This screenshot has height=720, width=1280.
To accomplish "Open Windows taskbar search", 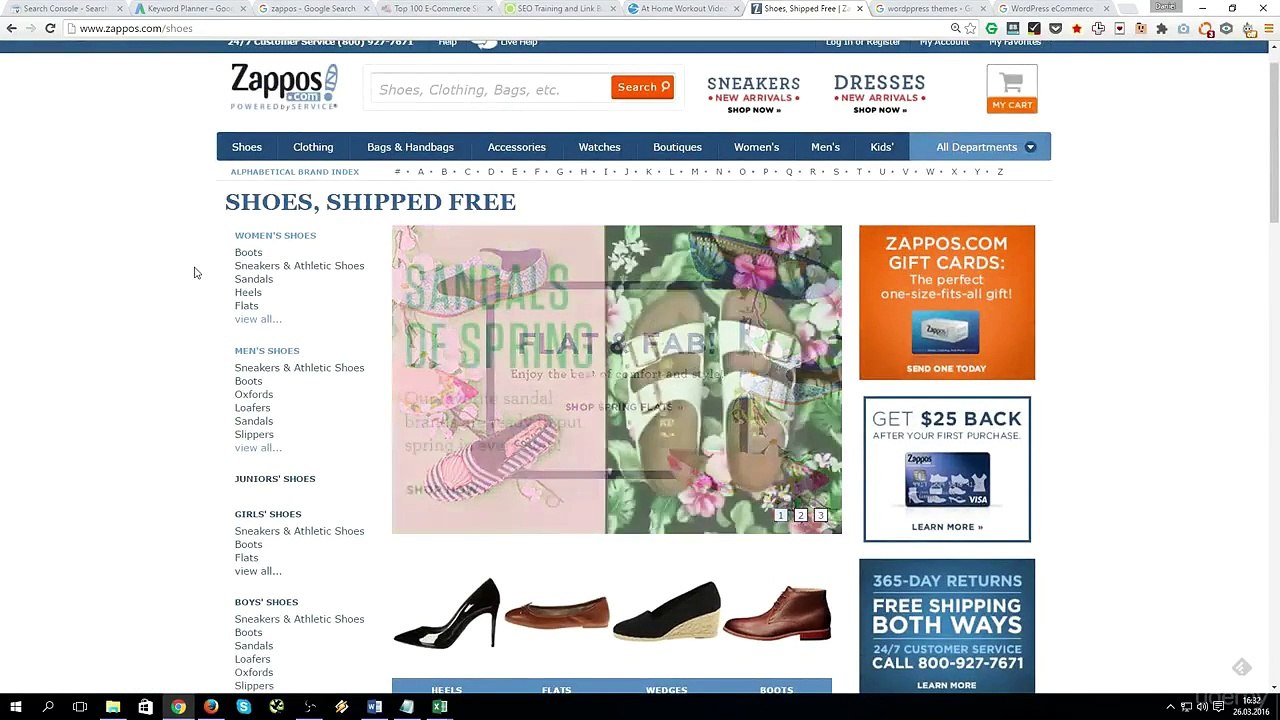I will pyautogui.click(x=48, y=707).
